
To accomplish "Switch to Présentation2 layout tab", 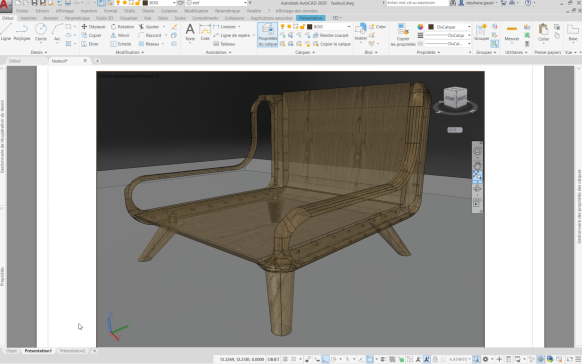I will (x=72, y=351).
